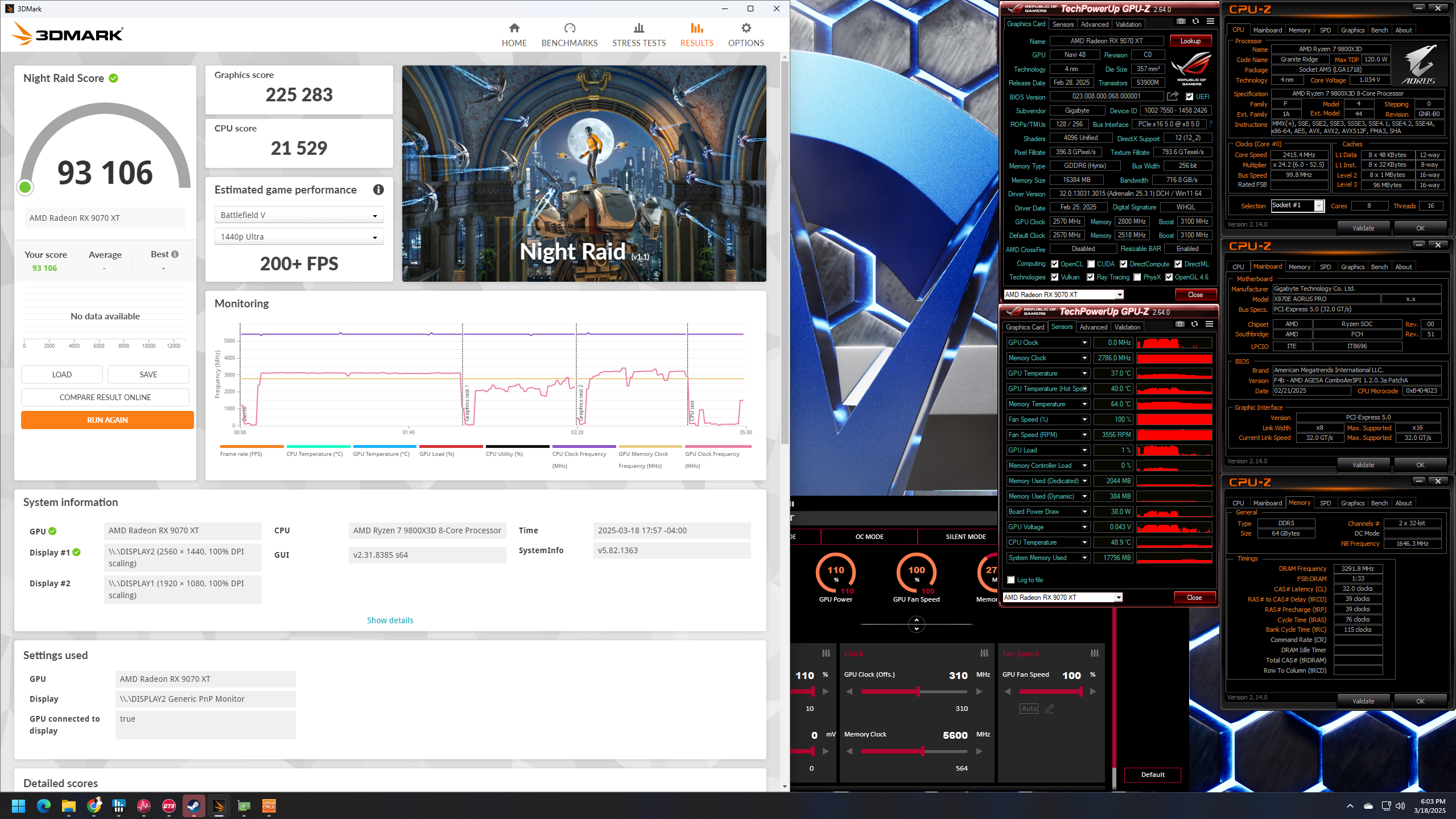
Task: Click SAVE result button in 3DMark
Action: coord(149,374)
